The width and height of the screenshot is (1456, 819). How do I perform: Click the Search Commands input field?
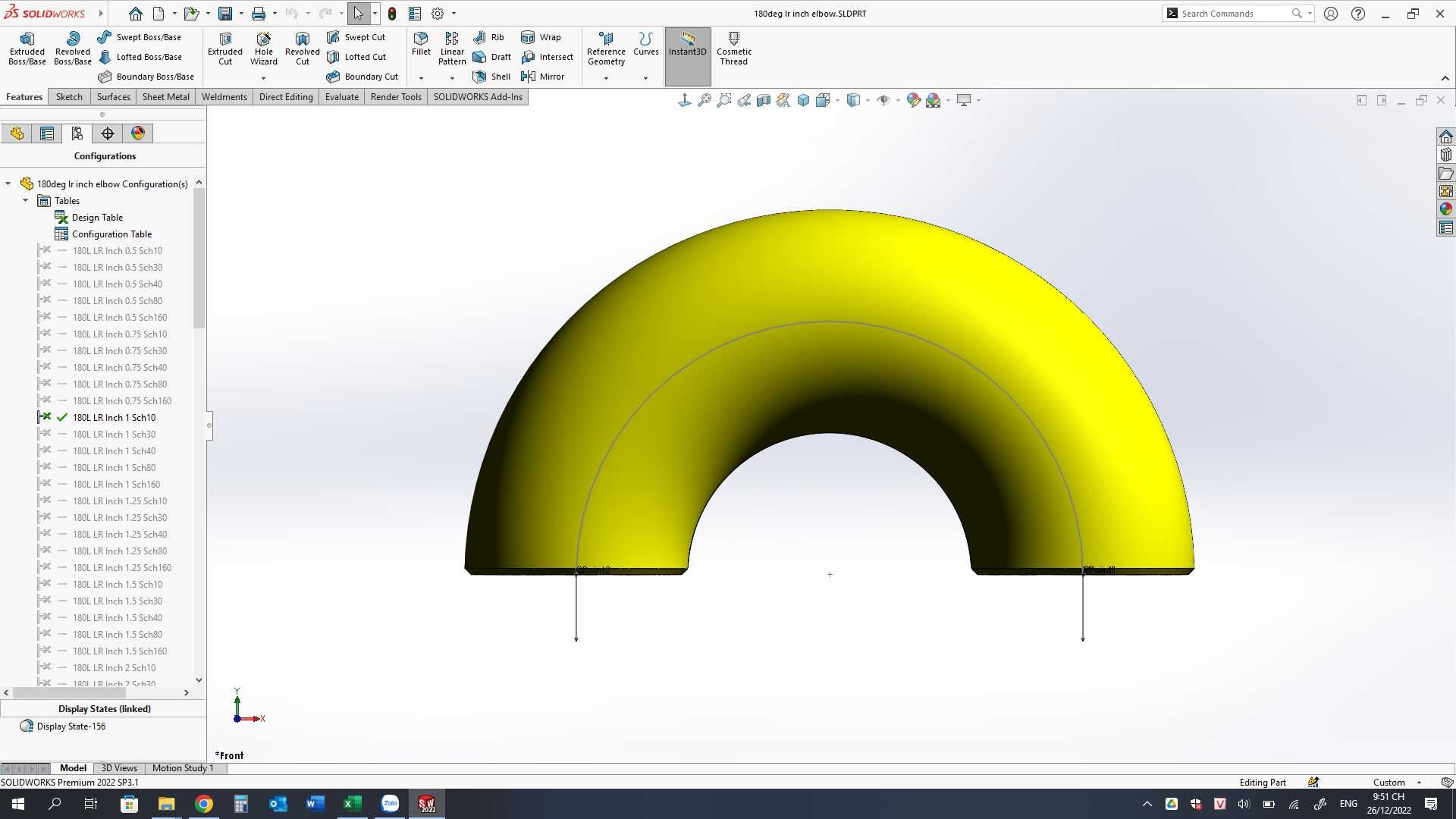(x=1235, y=14)
